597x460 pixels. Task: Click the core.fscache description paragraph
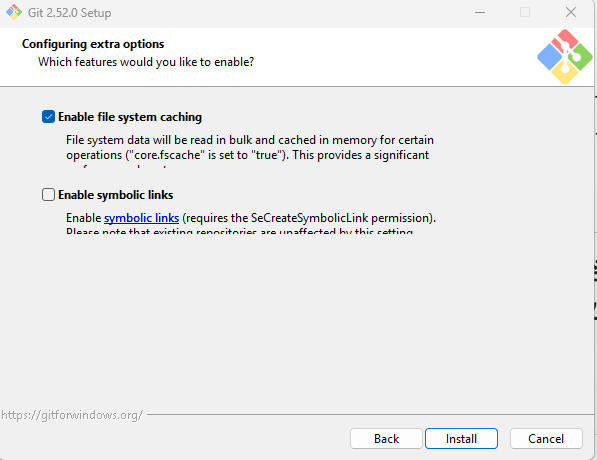point(250,148)
